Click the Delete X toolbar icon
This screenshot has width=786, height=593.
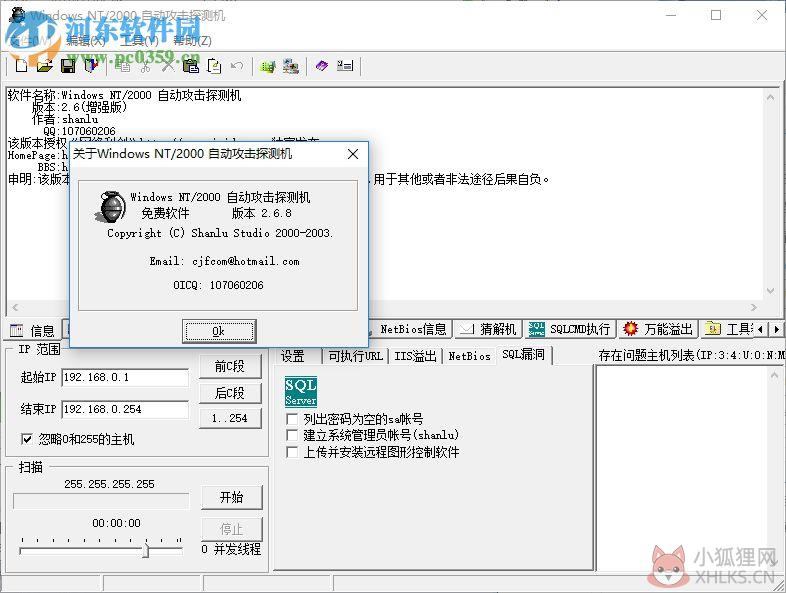168,66
